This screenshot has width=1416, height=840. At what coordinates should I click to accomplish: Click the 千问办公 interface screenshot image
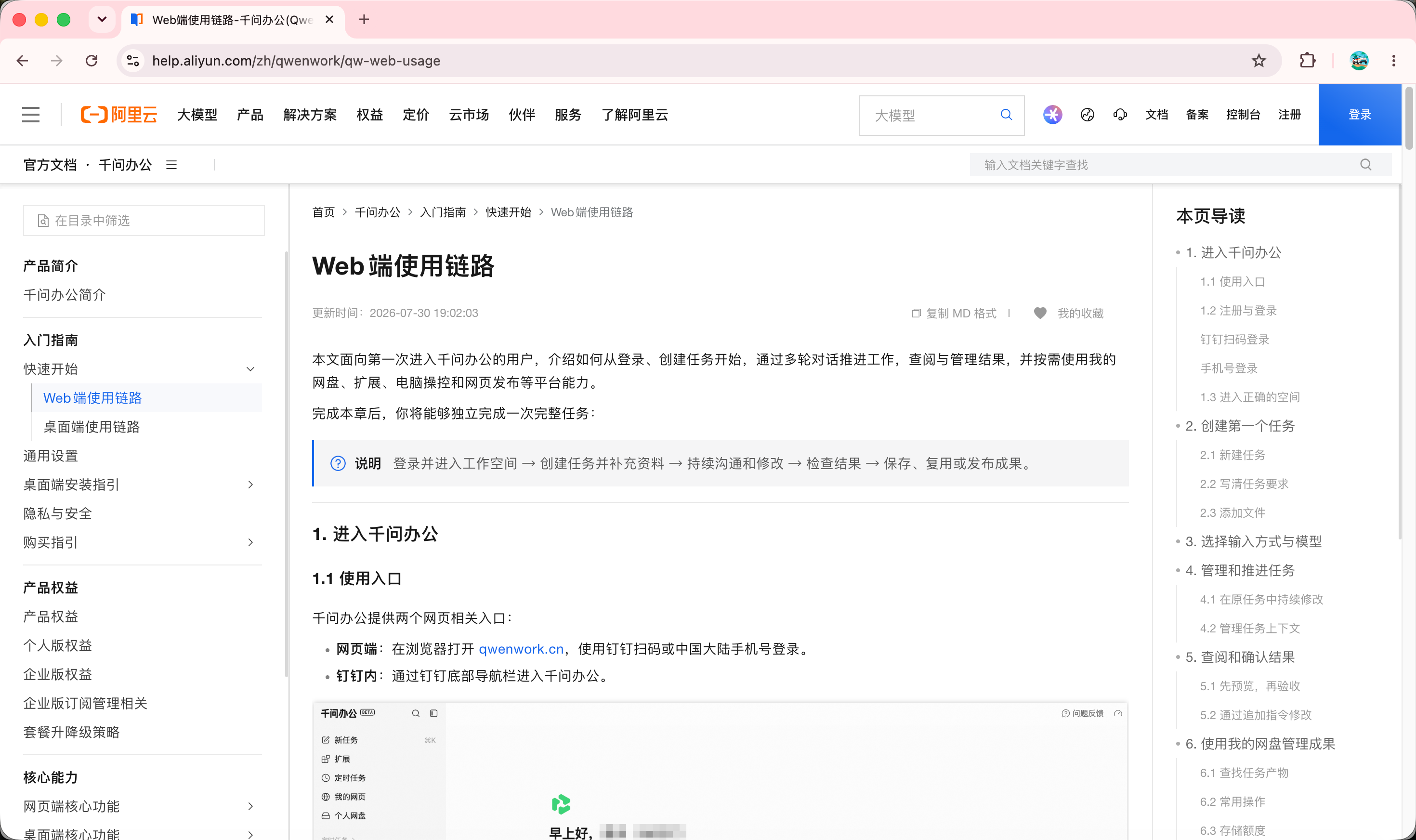coord(720,771)
